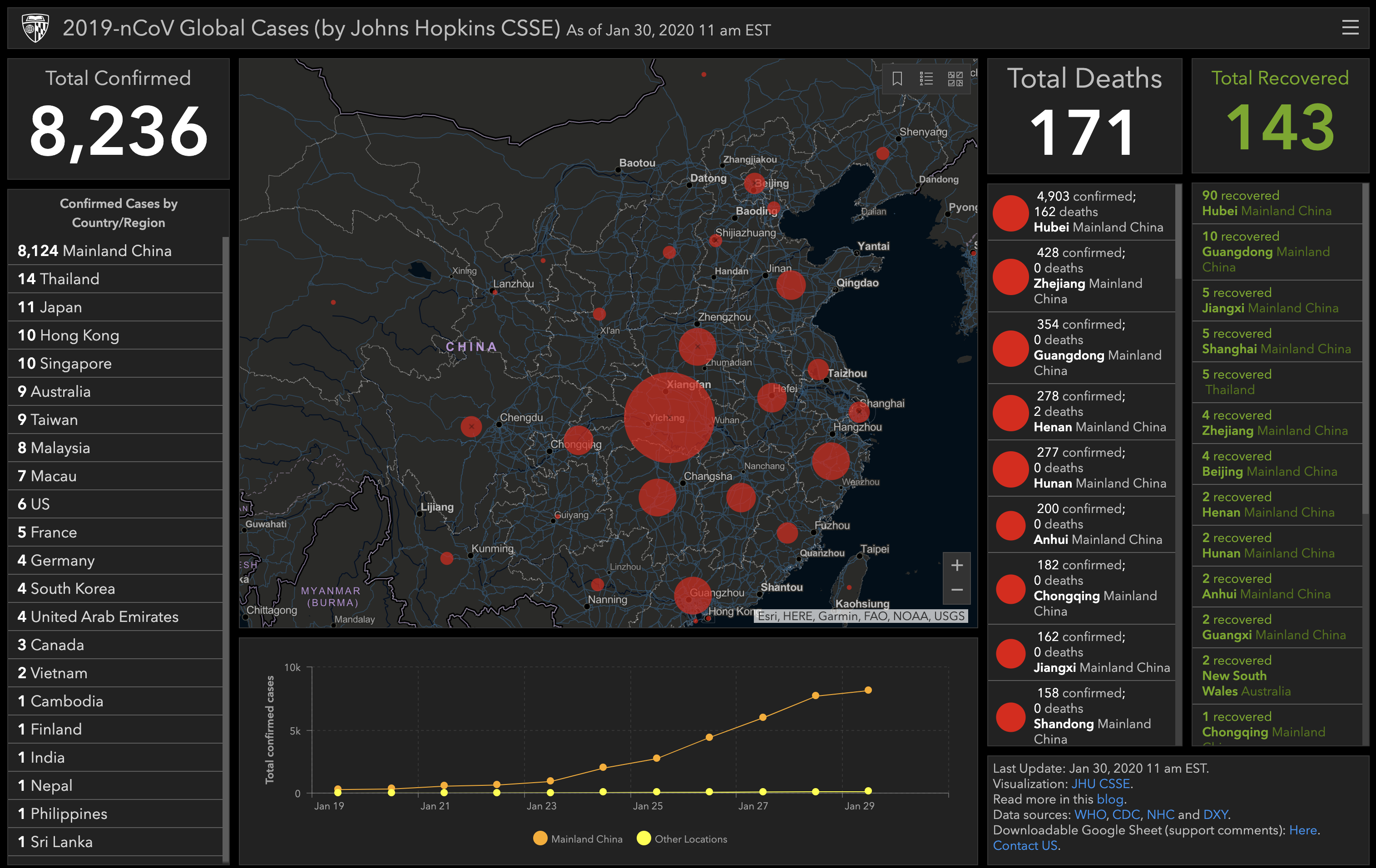The image size is (1376, 868).
Task: Select '7 Macau' row
Action: point(115,476)
